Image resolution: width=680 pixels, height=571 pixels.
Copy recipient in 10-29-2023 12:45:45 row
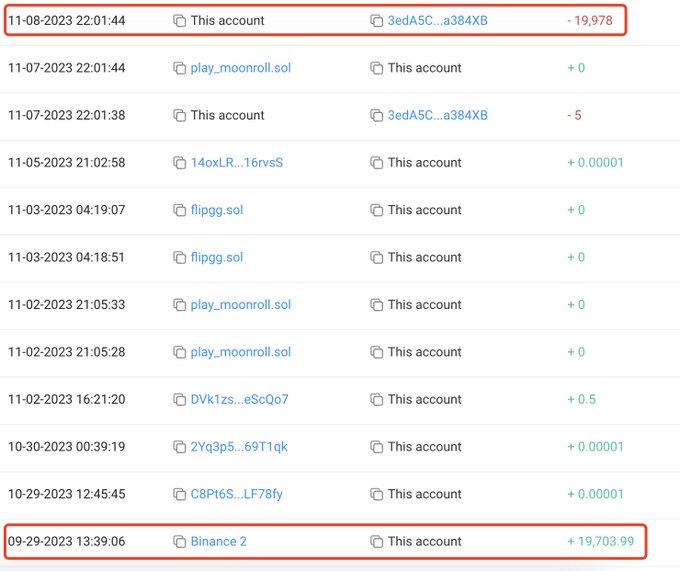tap(376, 494)
